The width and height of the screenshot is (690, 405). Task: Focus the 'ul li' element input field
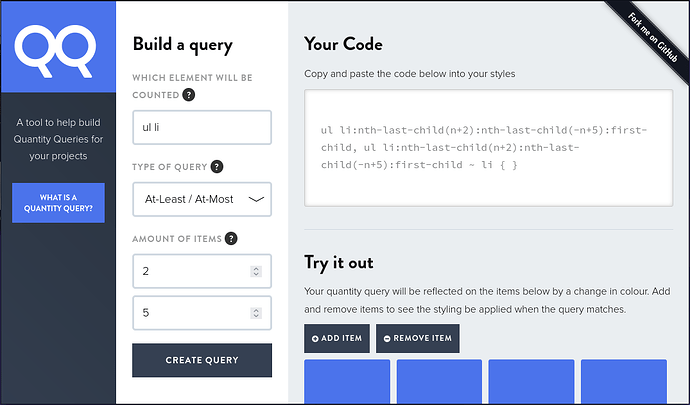pos(200,127)
